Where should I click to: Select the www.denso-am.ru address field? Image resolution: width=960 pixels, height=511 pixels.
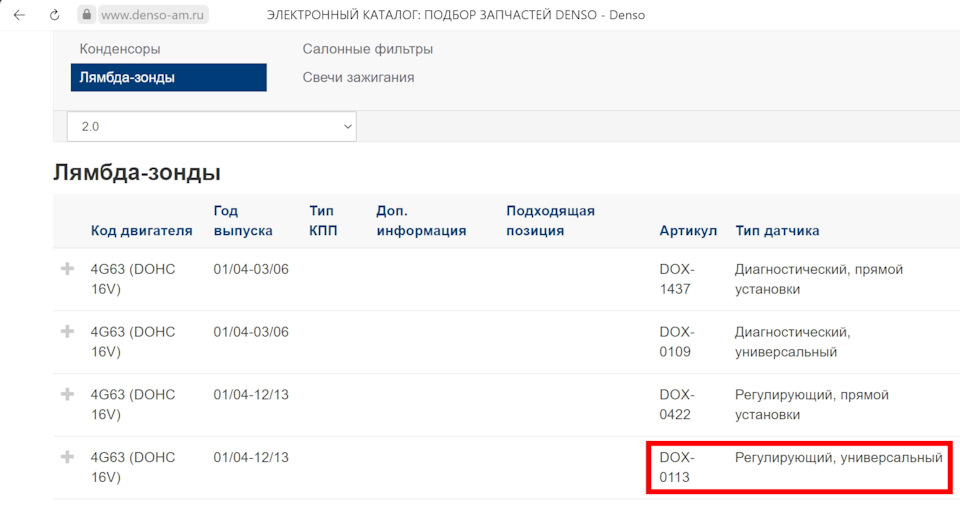click(152, 15)
